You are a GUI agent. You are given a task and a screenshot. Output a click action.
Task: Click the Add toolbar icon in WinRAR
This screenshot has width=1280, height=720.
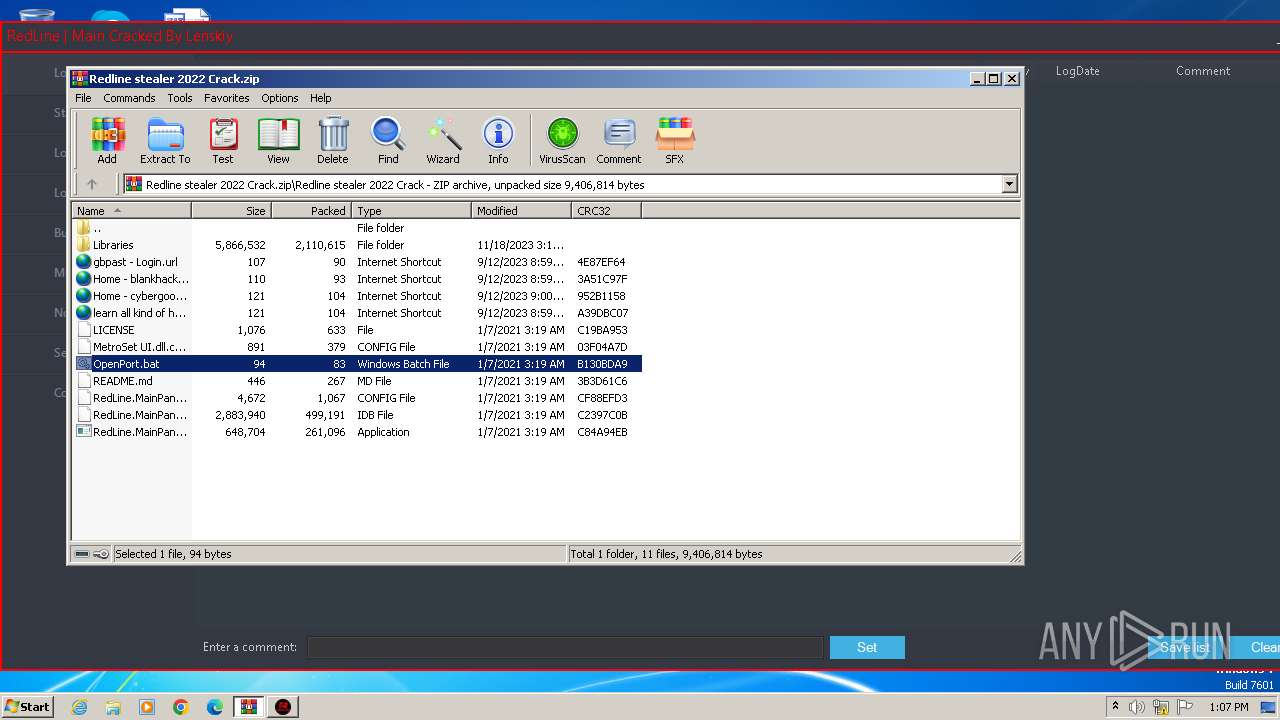tap(107, 140)
